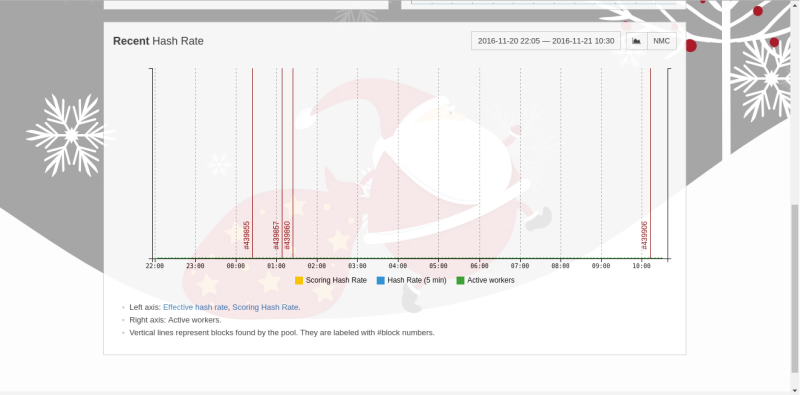Click the 04:00 time axis label

point(398,266)
